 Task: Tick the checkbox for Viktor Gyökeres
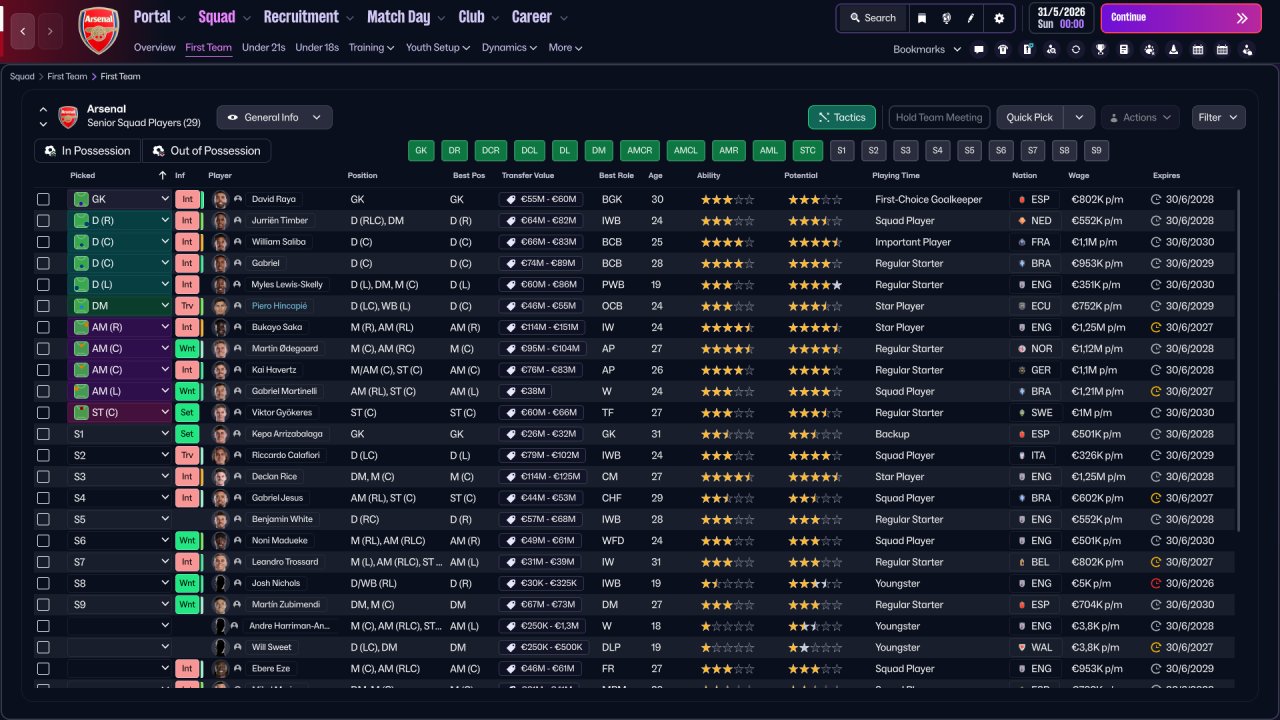pos(43,412)
